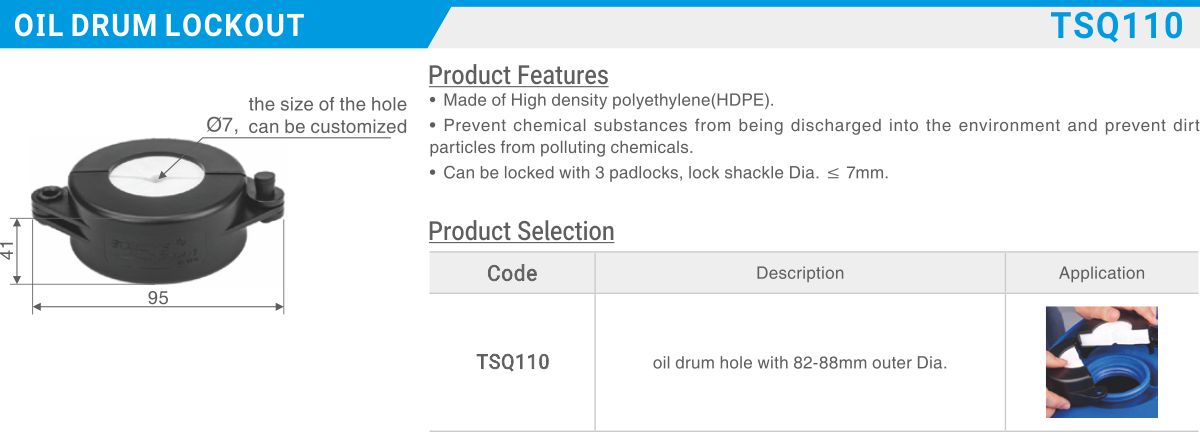Click the 41 height dimension label

click(x=8, y=251)
